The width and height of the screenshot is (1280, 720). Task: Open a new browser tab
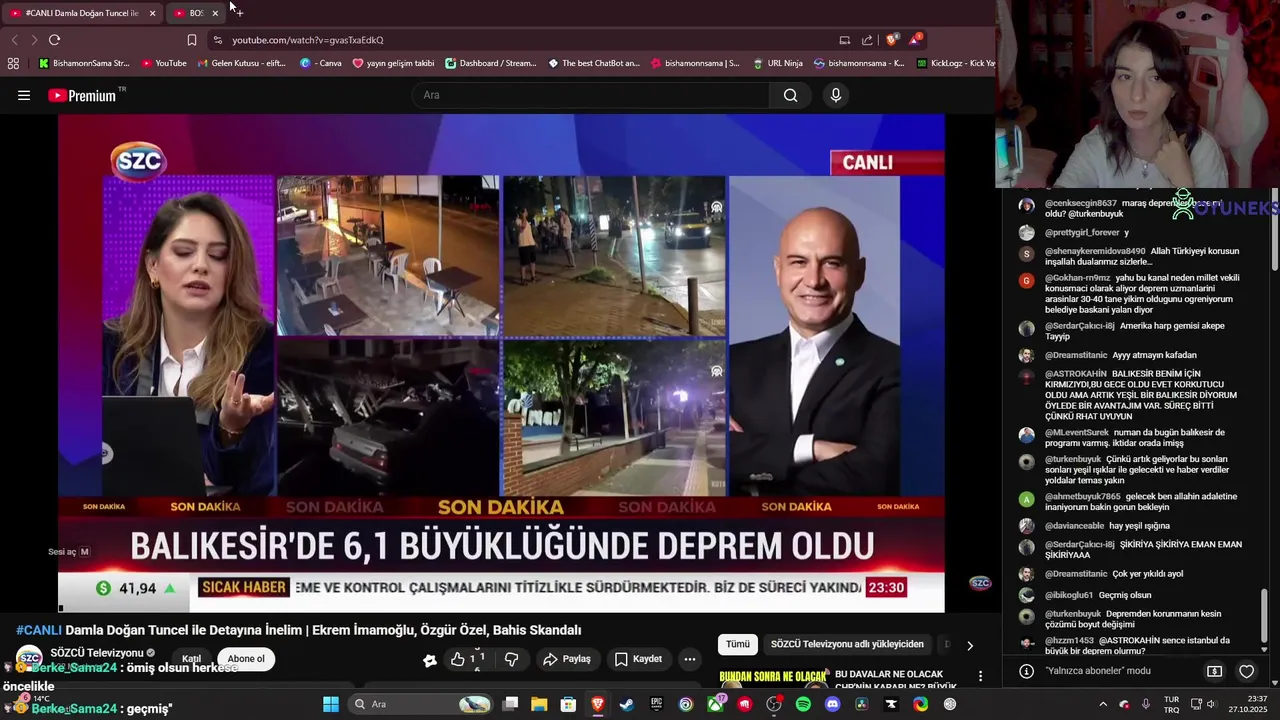tap(238, 13)
